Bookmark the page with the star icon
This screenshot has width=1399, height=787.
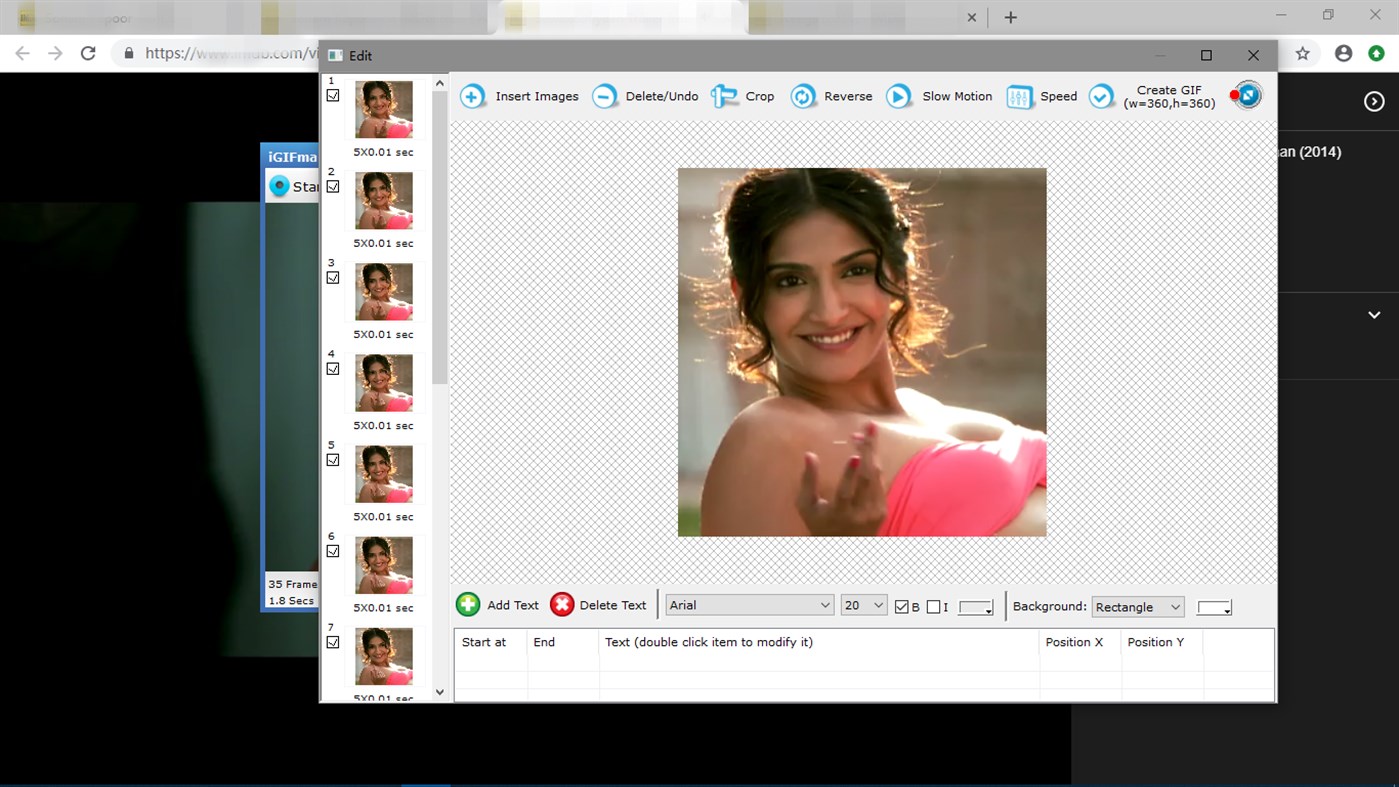click(x=1302, y=53)
